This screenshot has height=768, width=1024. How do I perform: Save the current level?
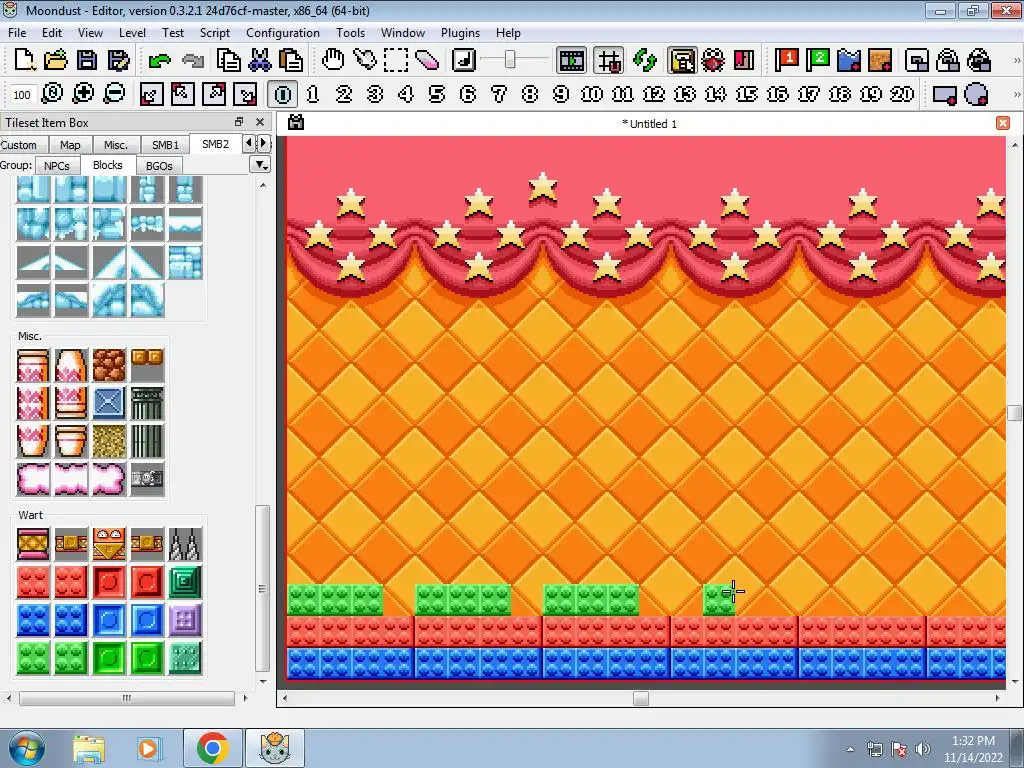(87, 60)
